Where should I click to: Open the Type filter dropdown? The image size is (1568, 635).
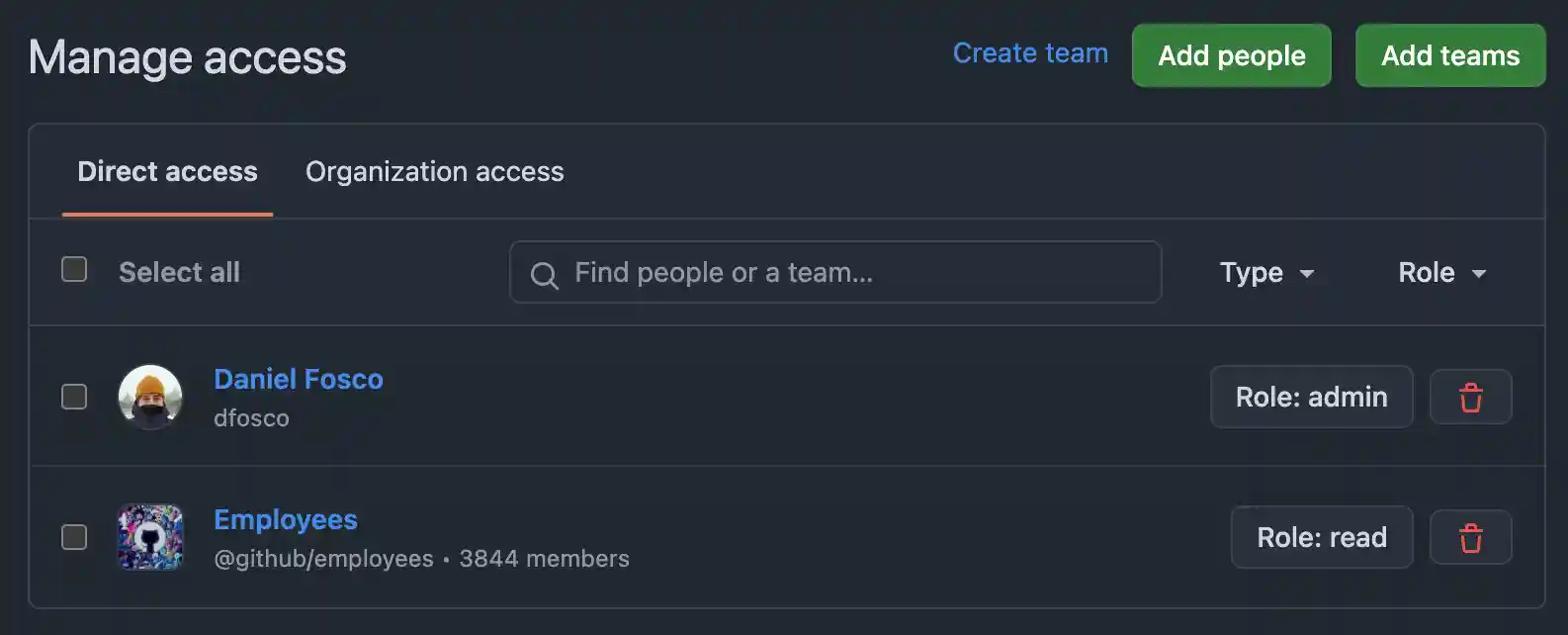tap(1266, 273)
